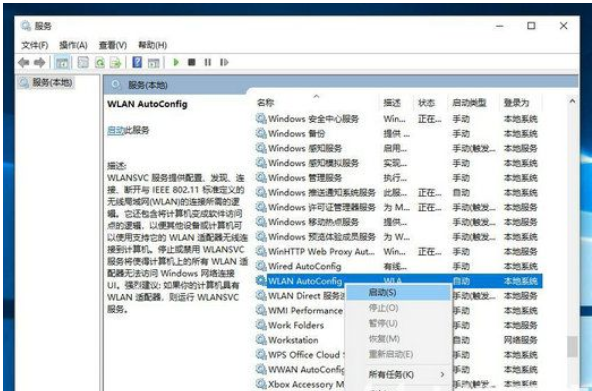Select the Workstation service name

tap(293, 340)
